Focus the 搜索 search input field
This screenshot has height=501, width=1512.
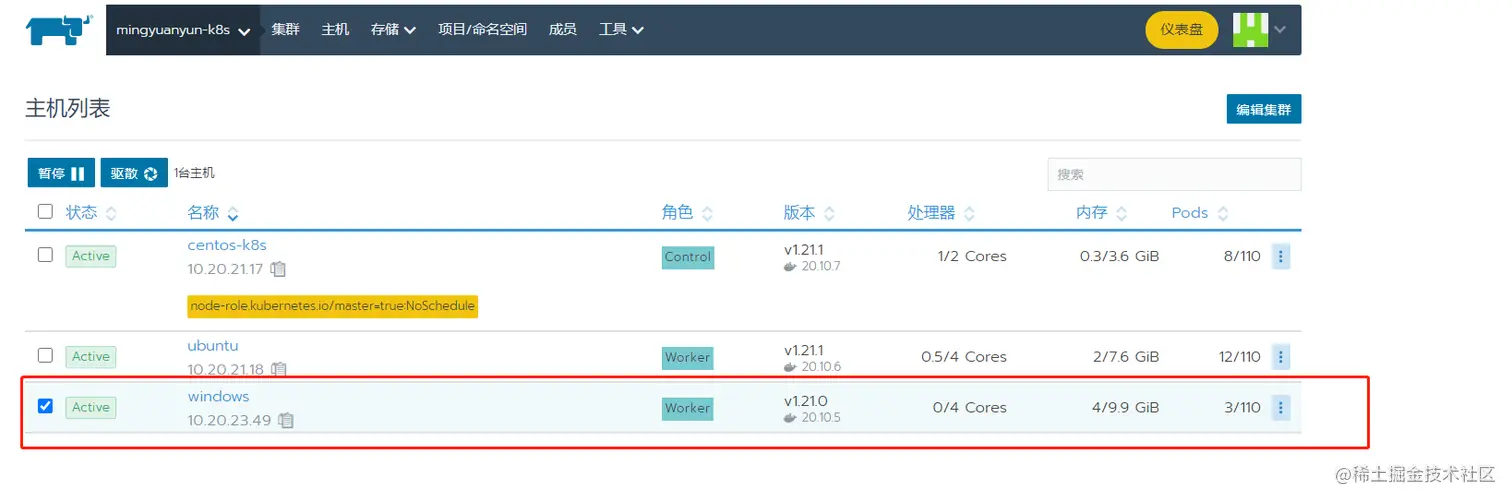1174,174
